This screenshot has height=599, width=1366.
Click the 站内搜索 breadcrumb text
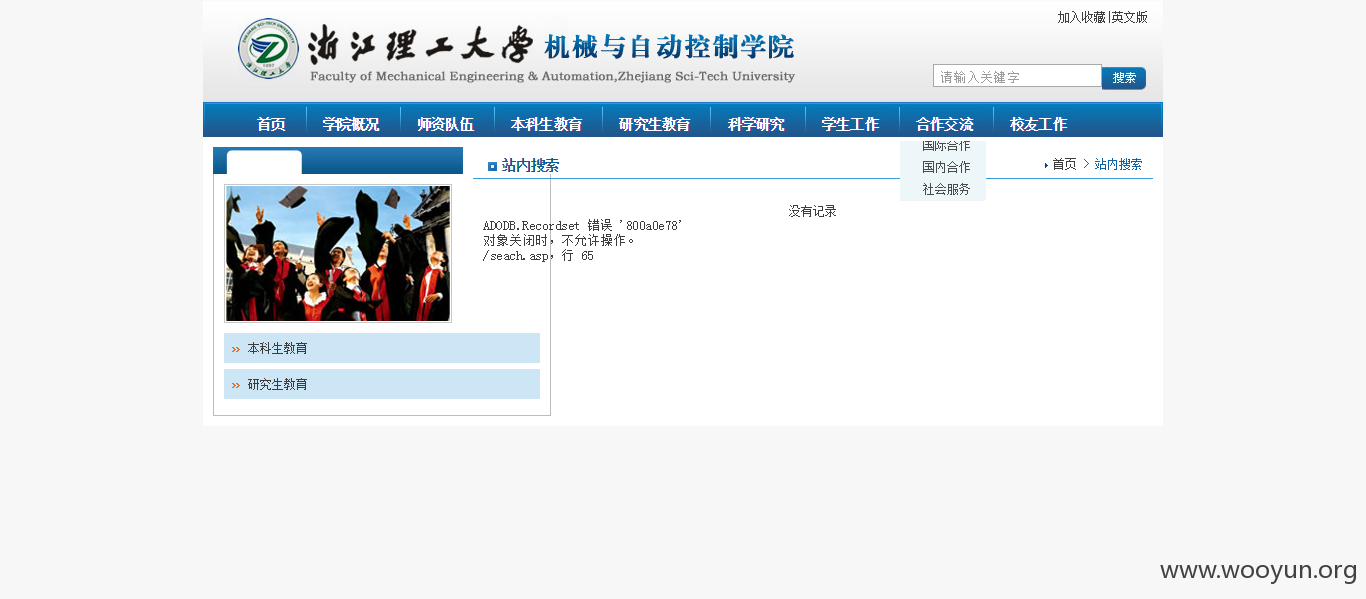[x=1118, y=164]
